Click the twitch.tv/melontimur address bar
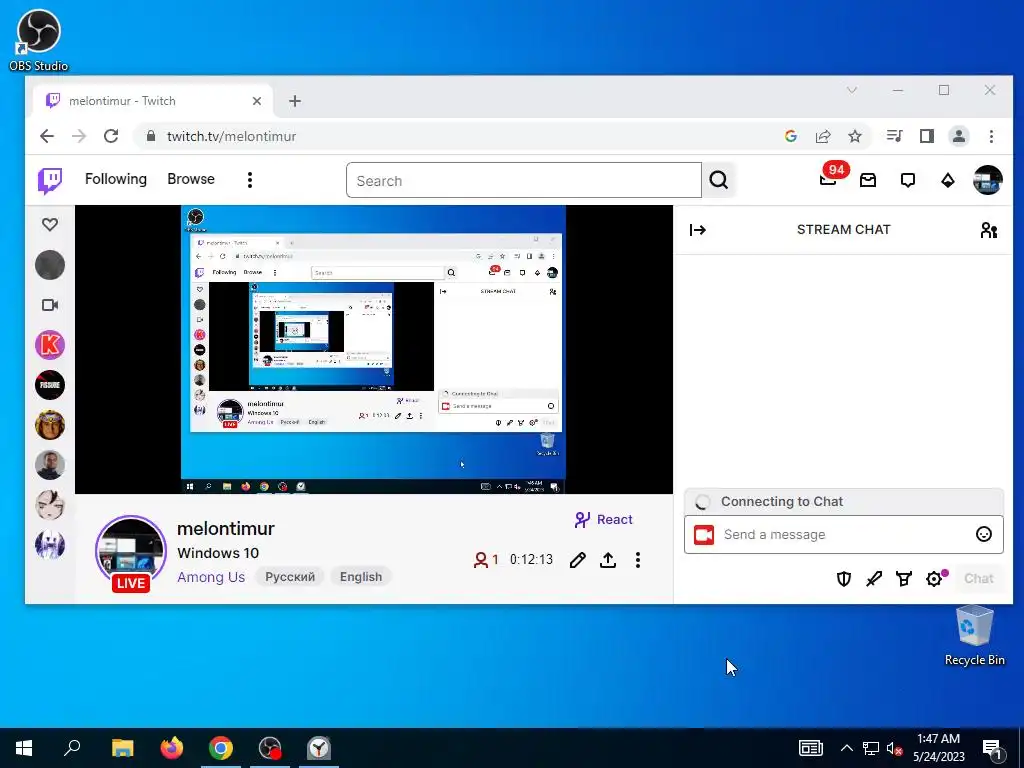The image size is (1024, 768). (457, 136)
